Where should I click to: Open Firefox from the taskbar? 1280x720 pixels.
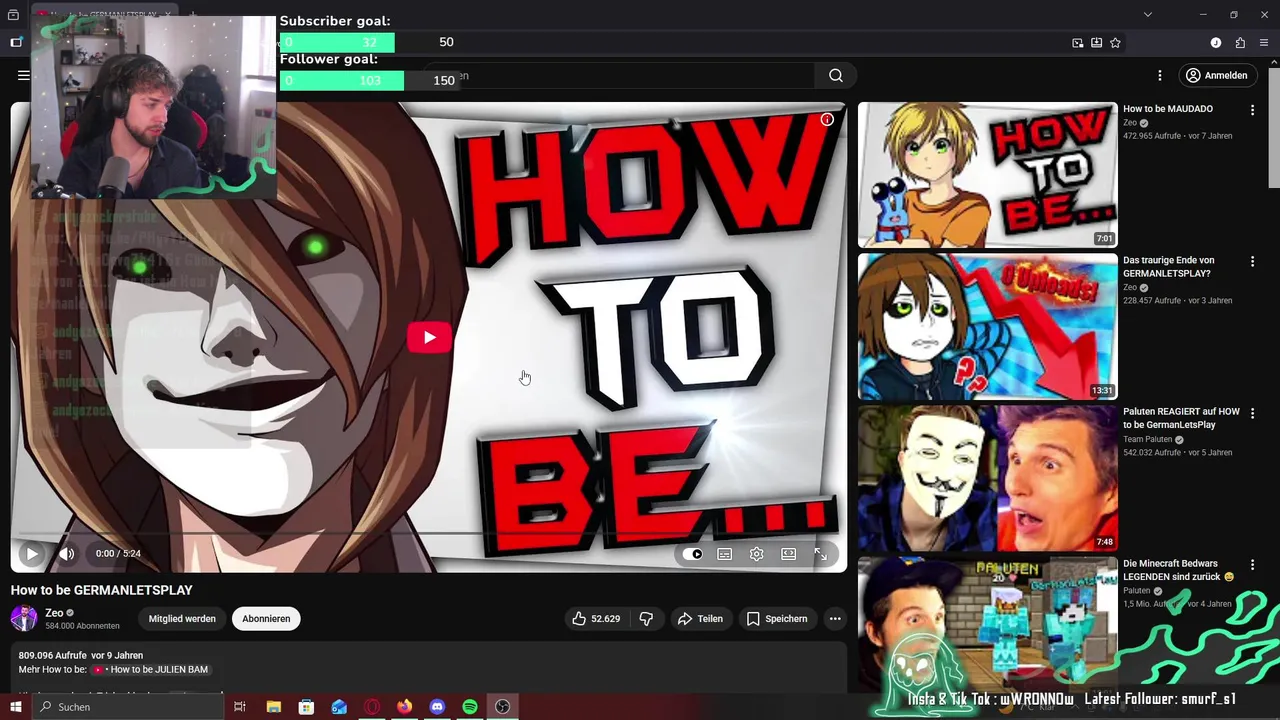(404, 707)
